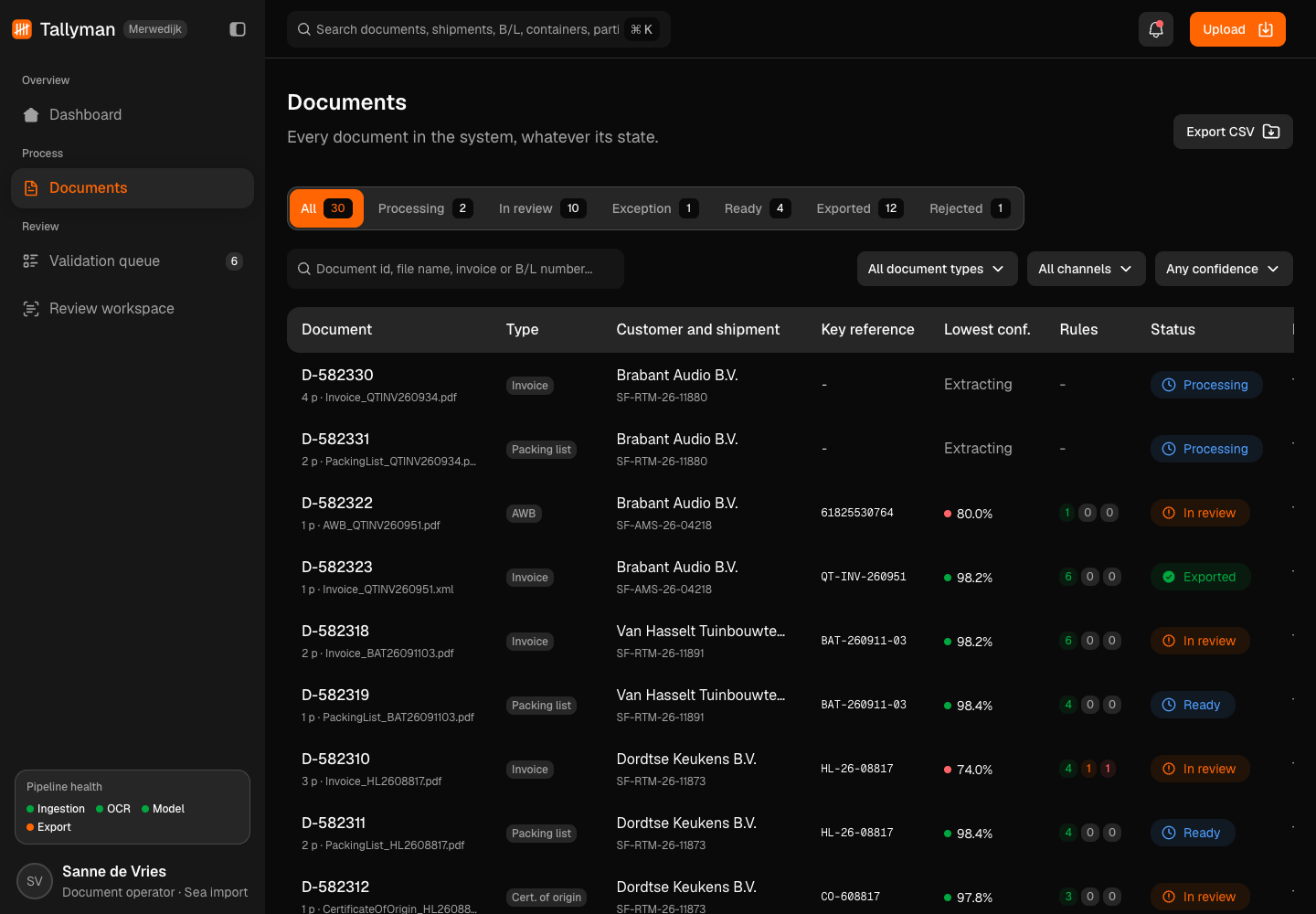Open the Any confidence dropdown

(1224, 269)
